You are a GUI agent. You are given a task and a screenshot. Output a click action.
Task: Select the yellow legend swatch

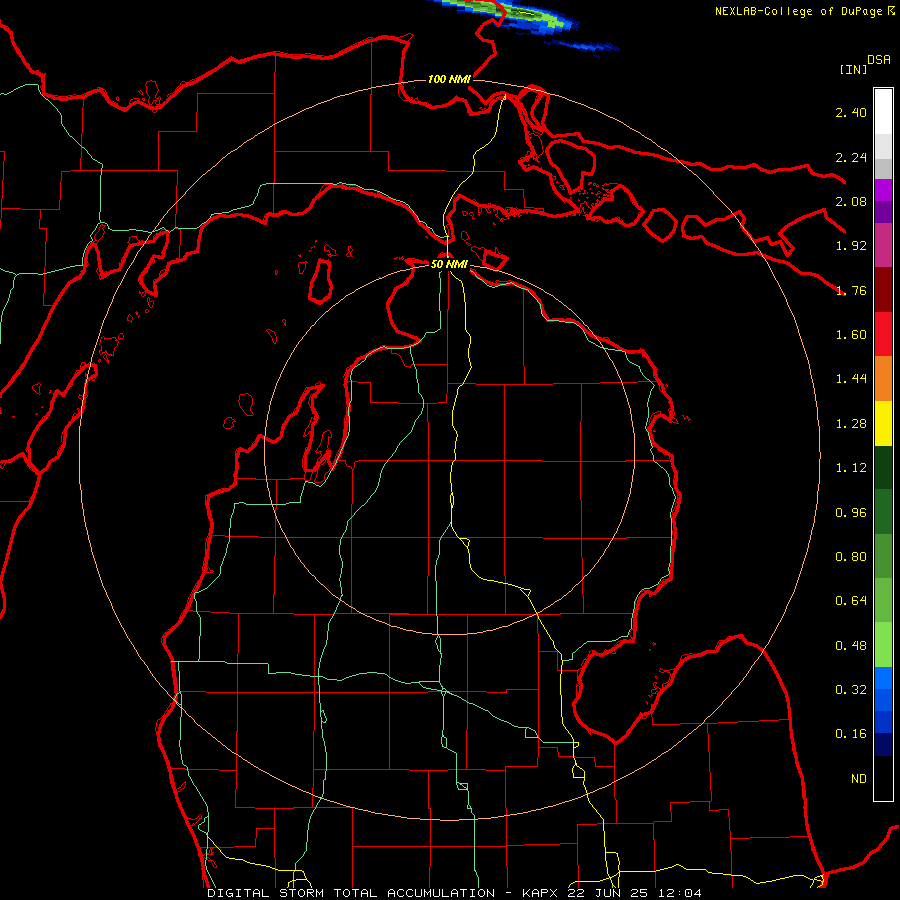coord(883,423)
